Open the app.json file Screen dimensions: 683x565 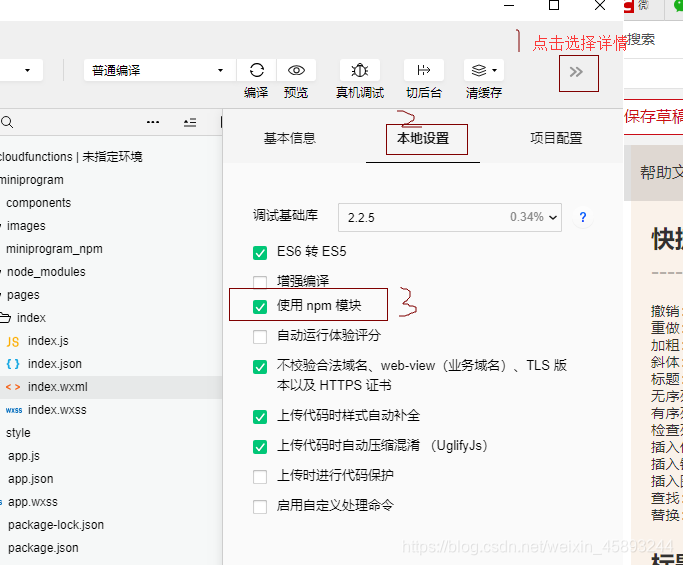pyautogui.click(x=30, y=479)
